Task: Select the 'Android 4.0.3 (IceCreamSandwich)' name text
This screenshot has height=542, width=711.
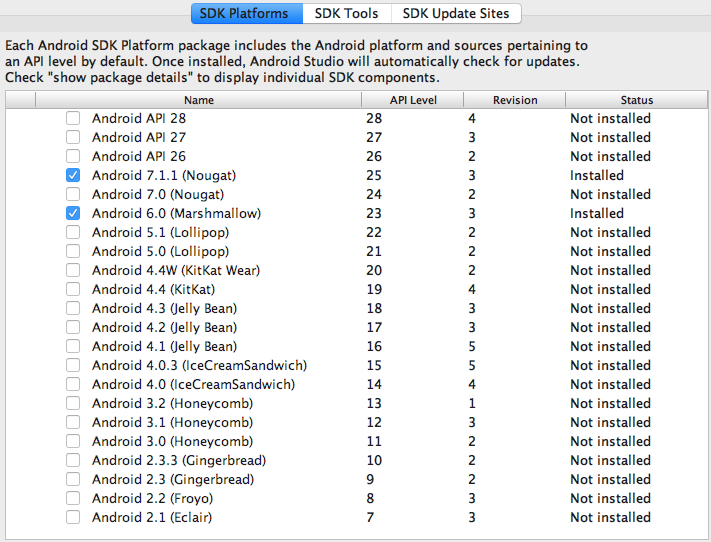Action: pos(200,366)
